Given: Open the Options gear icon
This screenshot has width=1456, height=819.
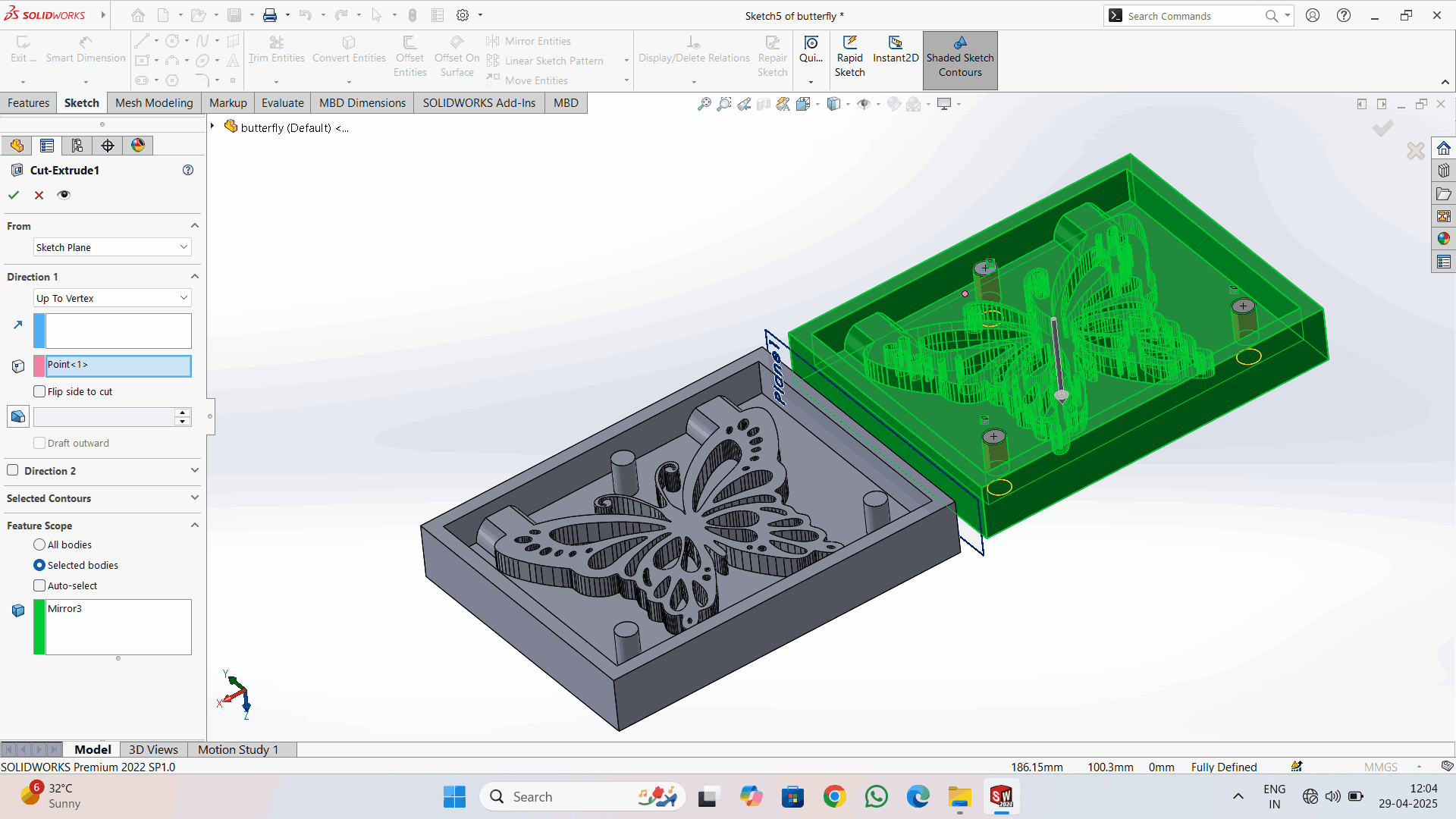Looking at the screenshot, I should click(x=463, y=15).
